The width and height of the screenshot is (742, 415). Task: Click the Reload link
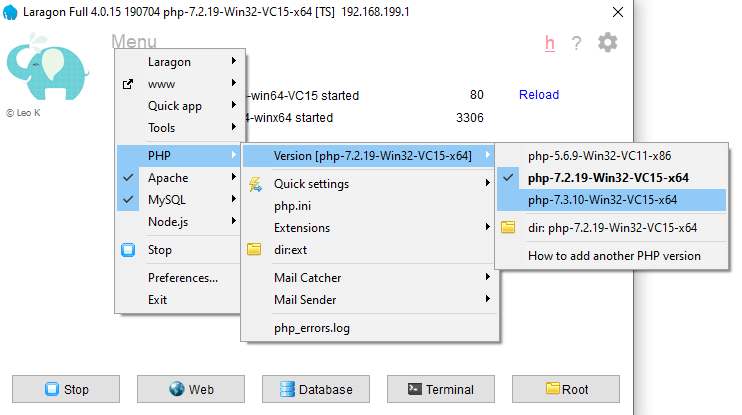(539, 95)
